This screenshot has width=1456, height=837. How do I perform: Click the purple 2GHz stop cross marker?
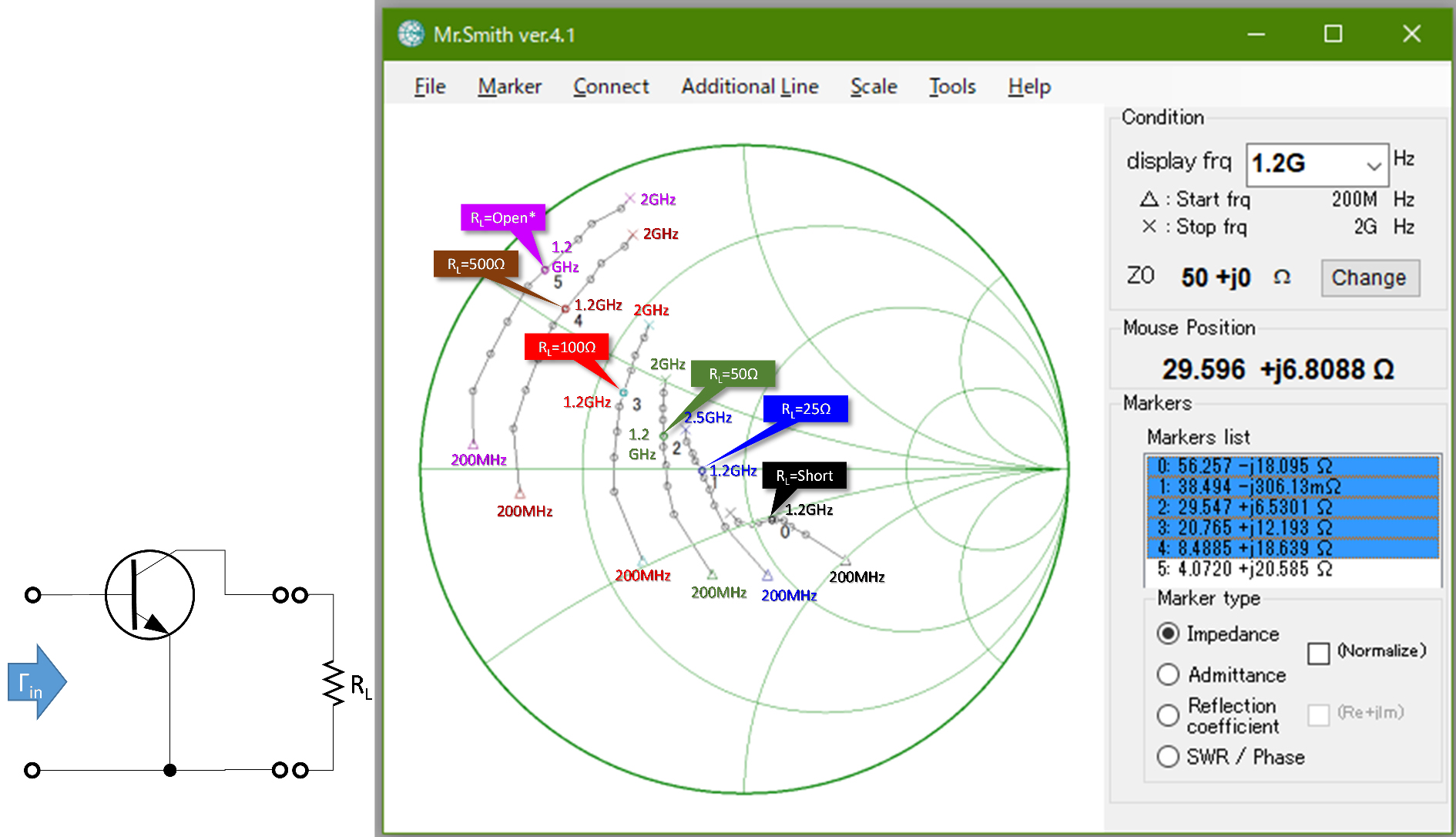629,198
